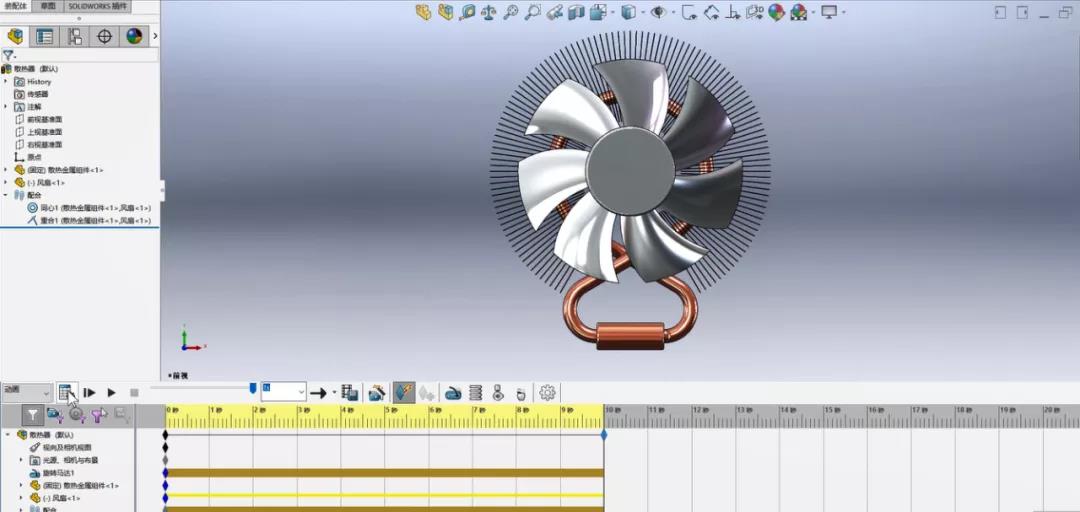Toggle the timeline filter funnel button
The width and height of the screenshot is (1080, 512).
(x=33, y=415)
